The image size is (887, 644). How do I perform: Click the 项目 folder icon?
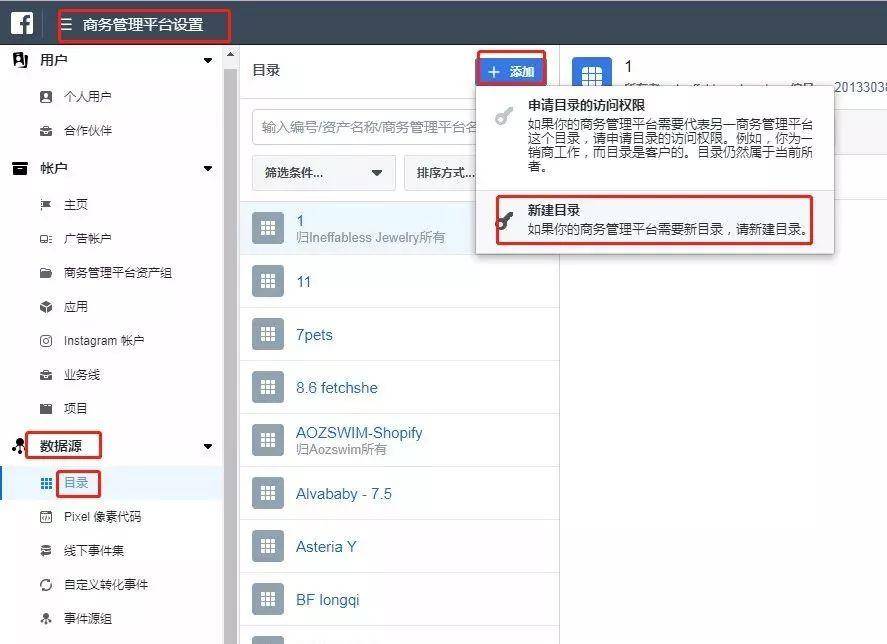click(x=46, y=409)
